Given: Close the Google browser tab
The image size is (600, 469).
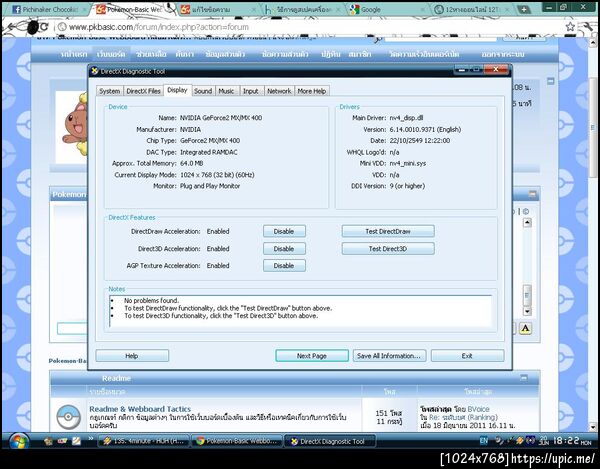Looking at the screenshot, I should [x=423, y=10].
